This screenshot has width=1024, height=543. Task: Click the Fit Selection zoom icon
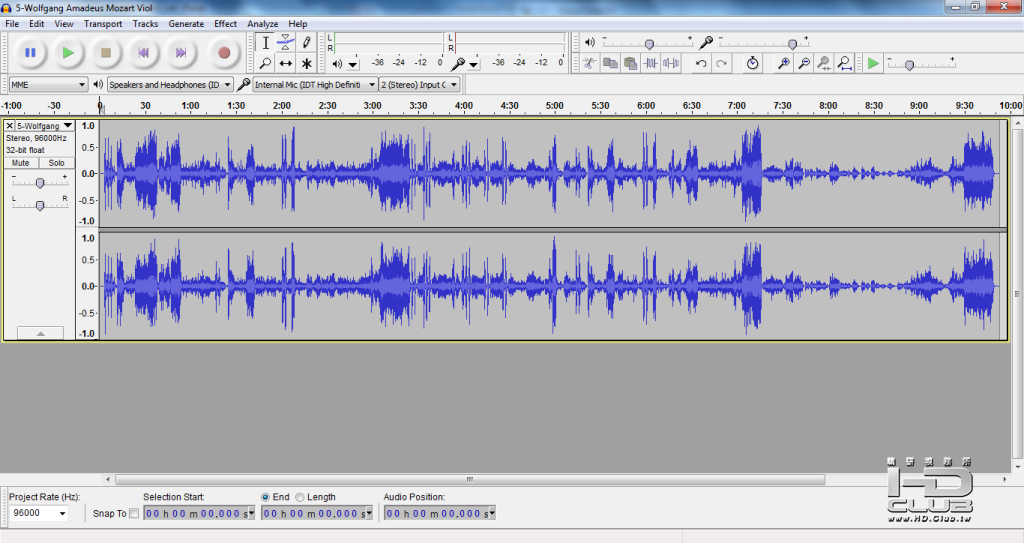824,63
